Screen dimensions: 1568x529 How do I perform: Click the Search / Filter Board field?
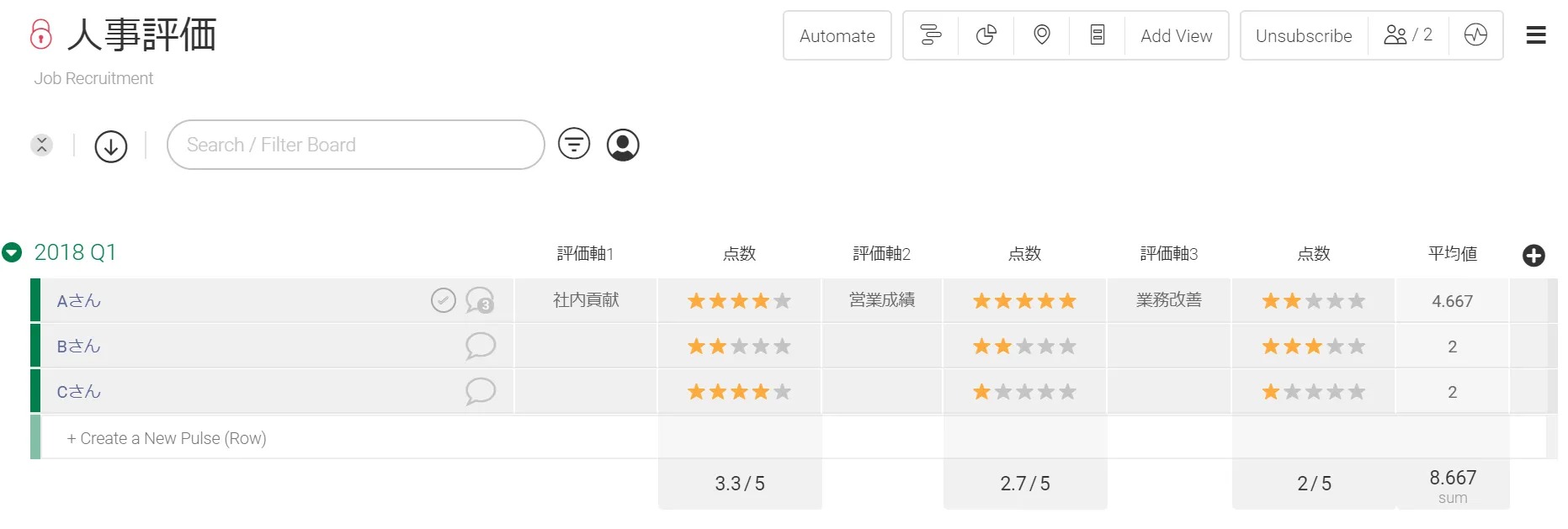click(355, 145)
